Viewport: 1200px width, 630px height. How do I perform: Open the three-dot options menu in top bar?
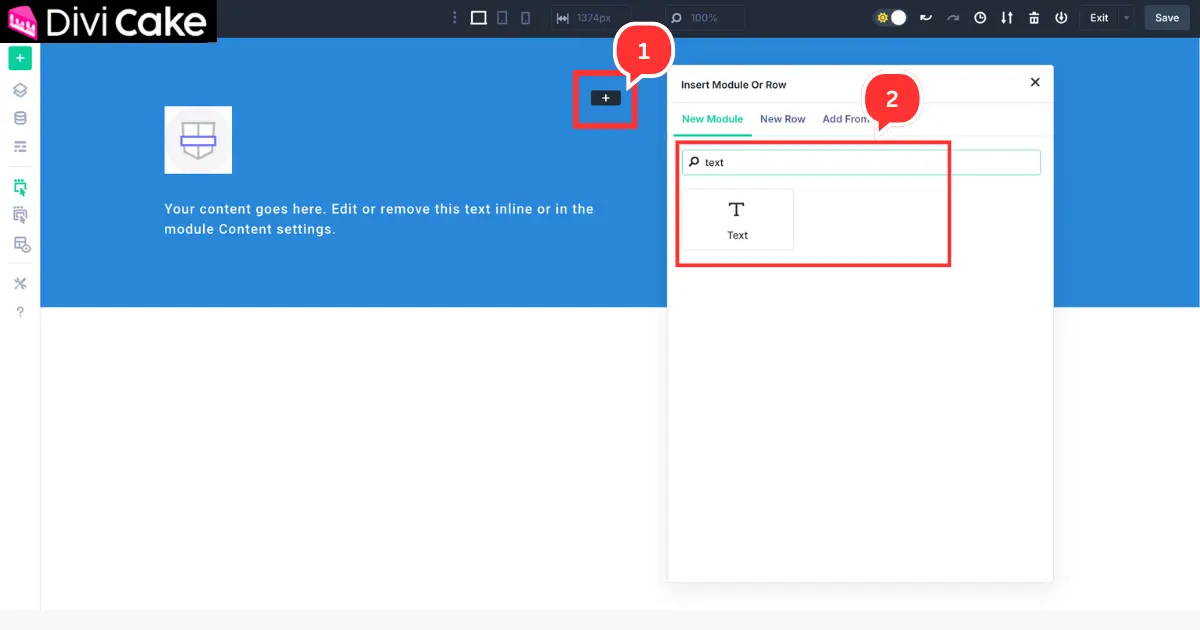pos(455,18)
